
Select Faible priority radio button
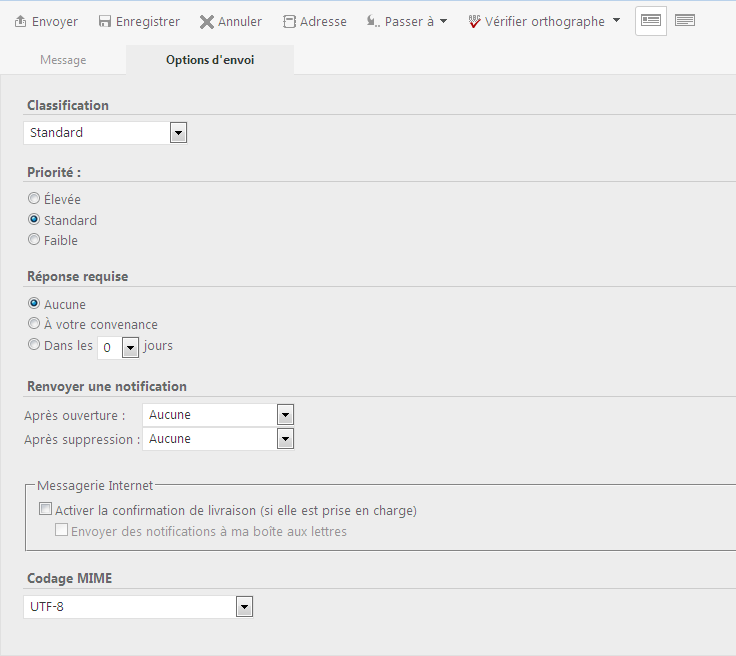[34, 239]
